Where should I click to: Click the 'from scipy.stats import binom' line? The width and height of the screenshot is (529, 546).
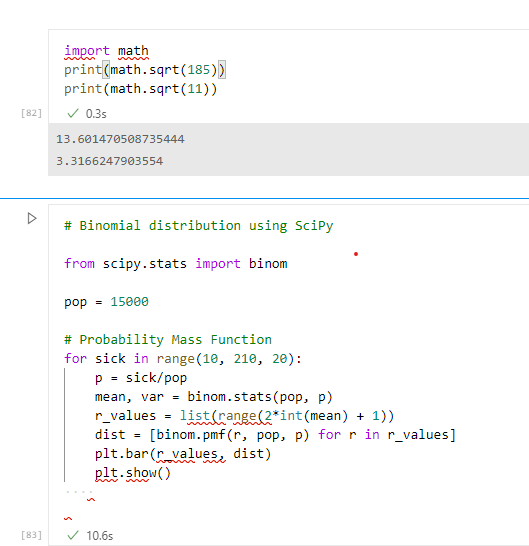(x=176, y=264)
